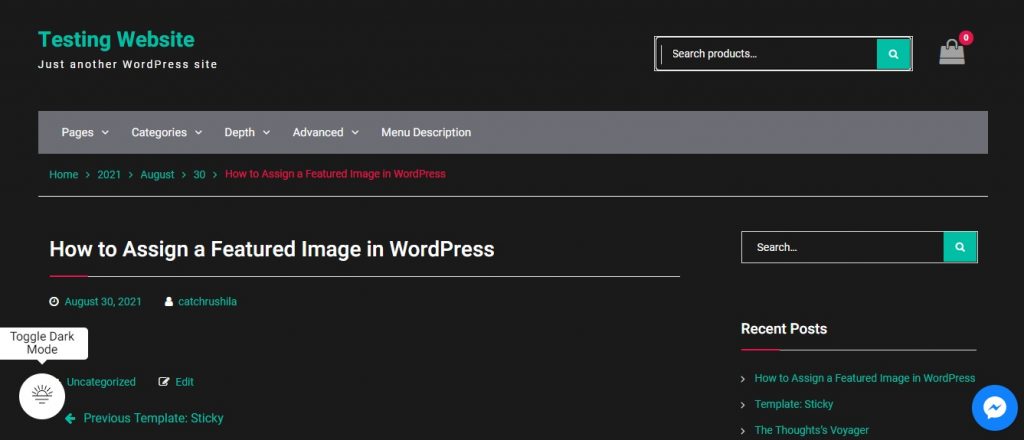
Task: Expand the Depth menu chevron
Action: pyautogui.click(x=266, y=133)
